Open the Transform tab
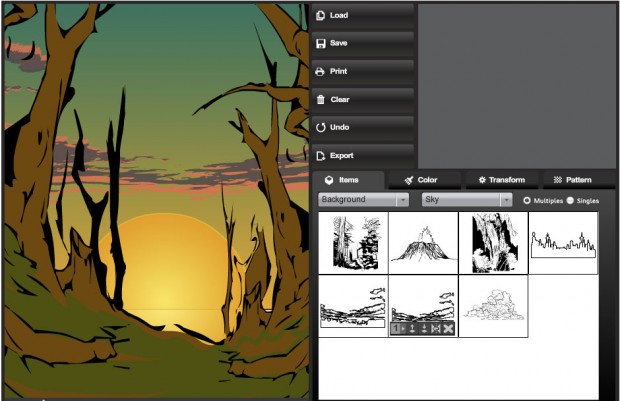The image size is (620, 401). (x=502, y=180)
